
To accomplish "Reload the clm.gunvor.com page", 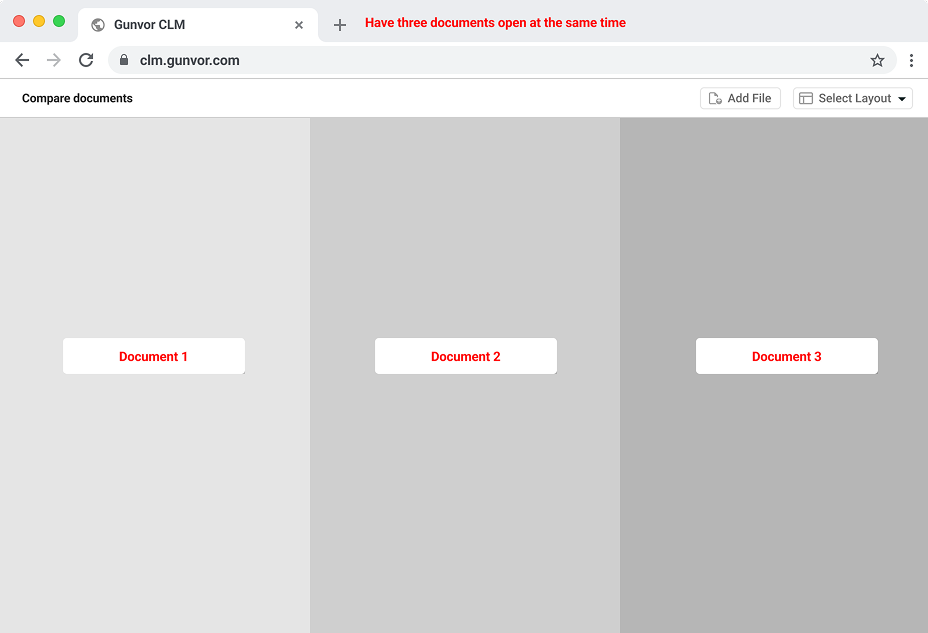I will [86, 60].
